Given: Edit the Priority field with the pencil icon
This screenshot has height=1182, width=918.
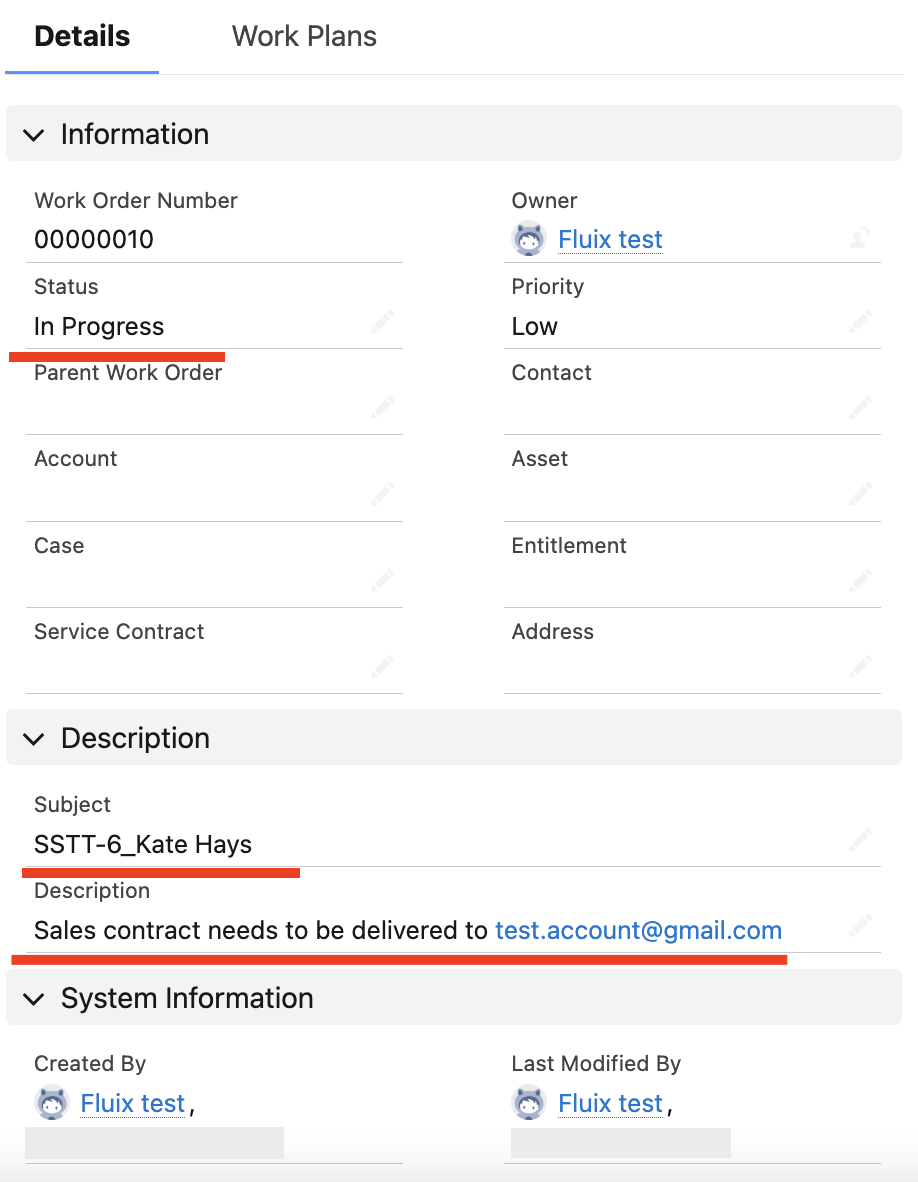Looking at the screenshot, I should [x=862, y=323].
